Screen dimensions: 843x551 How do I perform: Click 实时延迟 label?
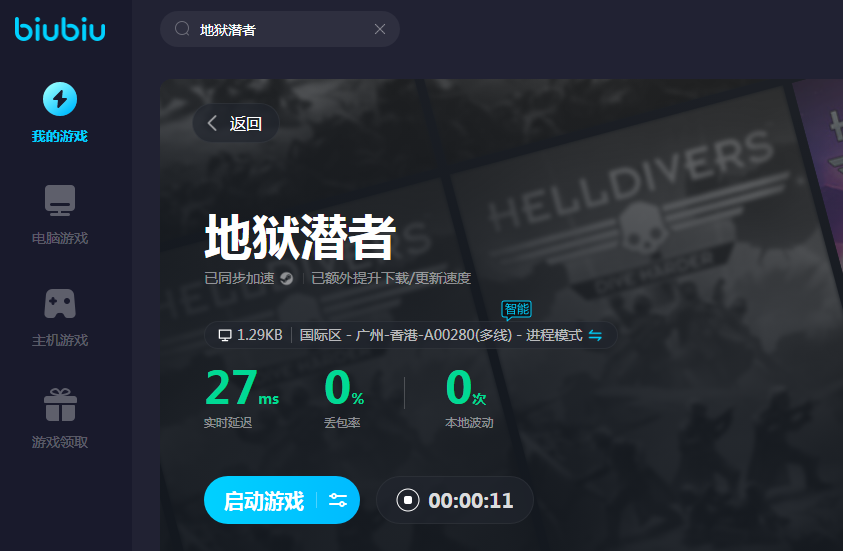click(x=228, y=423)
